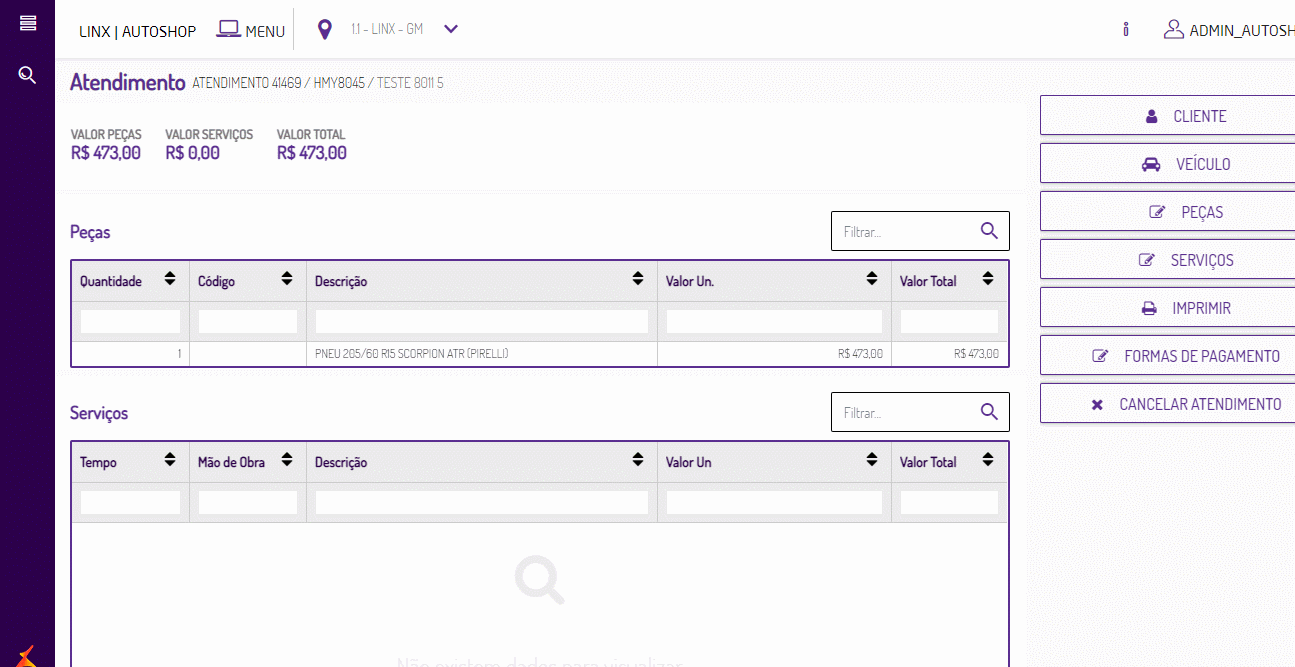Open the ADMIN_AUTOSHOP user profile icon
Screen dimensions: 1295x667
point(1174,30)
